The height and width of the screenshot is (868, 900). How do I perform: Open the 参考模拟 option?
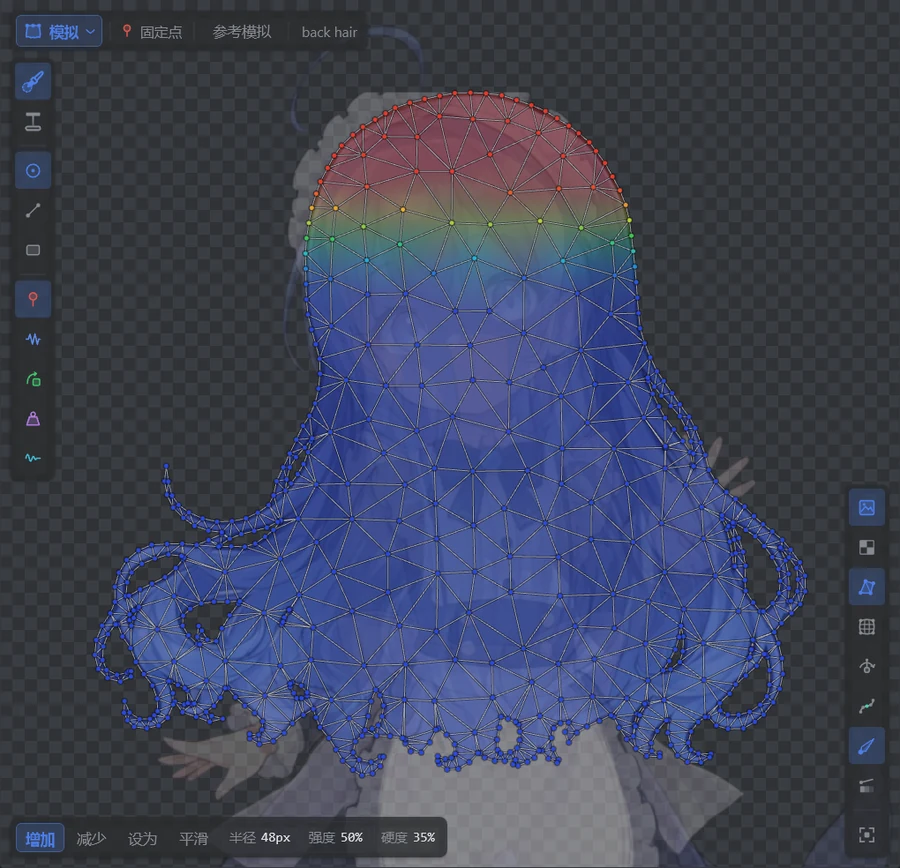[242, 32]
